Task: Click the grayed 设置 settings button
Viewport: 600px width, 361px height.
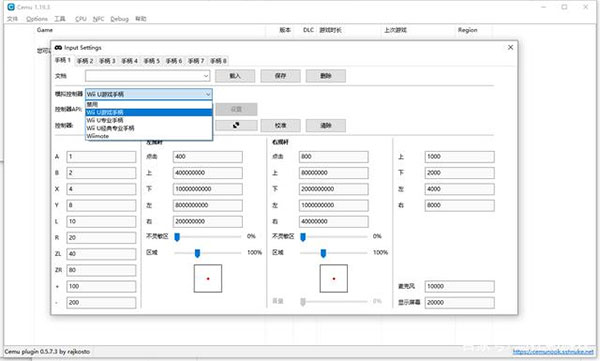Action: 236,109
